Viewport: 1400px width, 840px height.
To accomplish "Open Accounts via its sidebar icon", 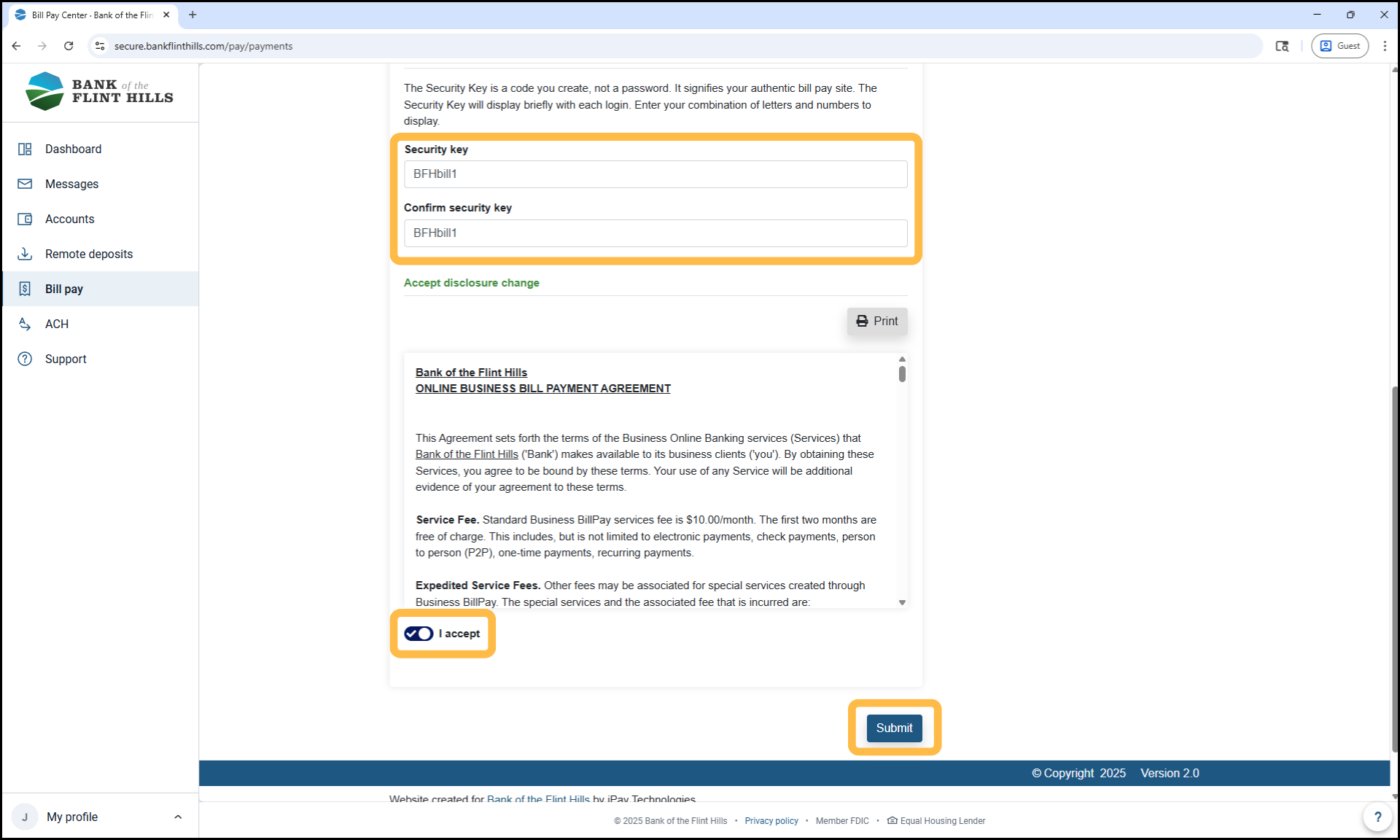I will point(25,219).
